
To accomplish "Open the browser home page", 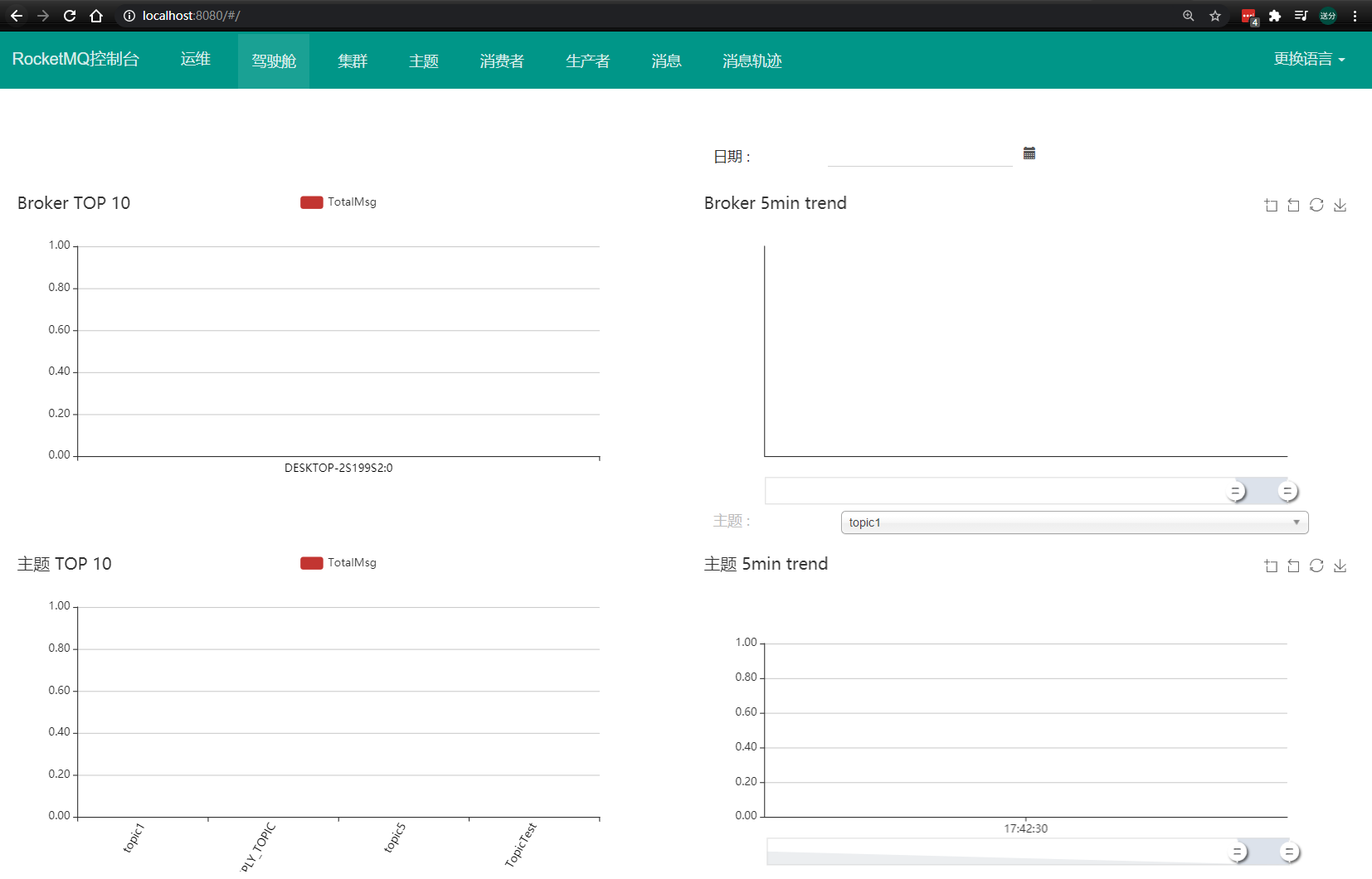I will point(96,16).
